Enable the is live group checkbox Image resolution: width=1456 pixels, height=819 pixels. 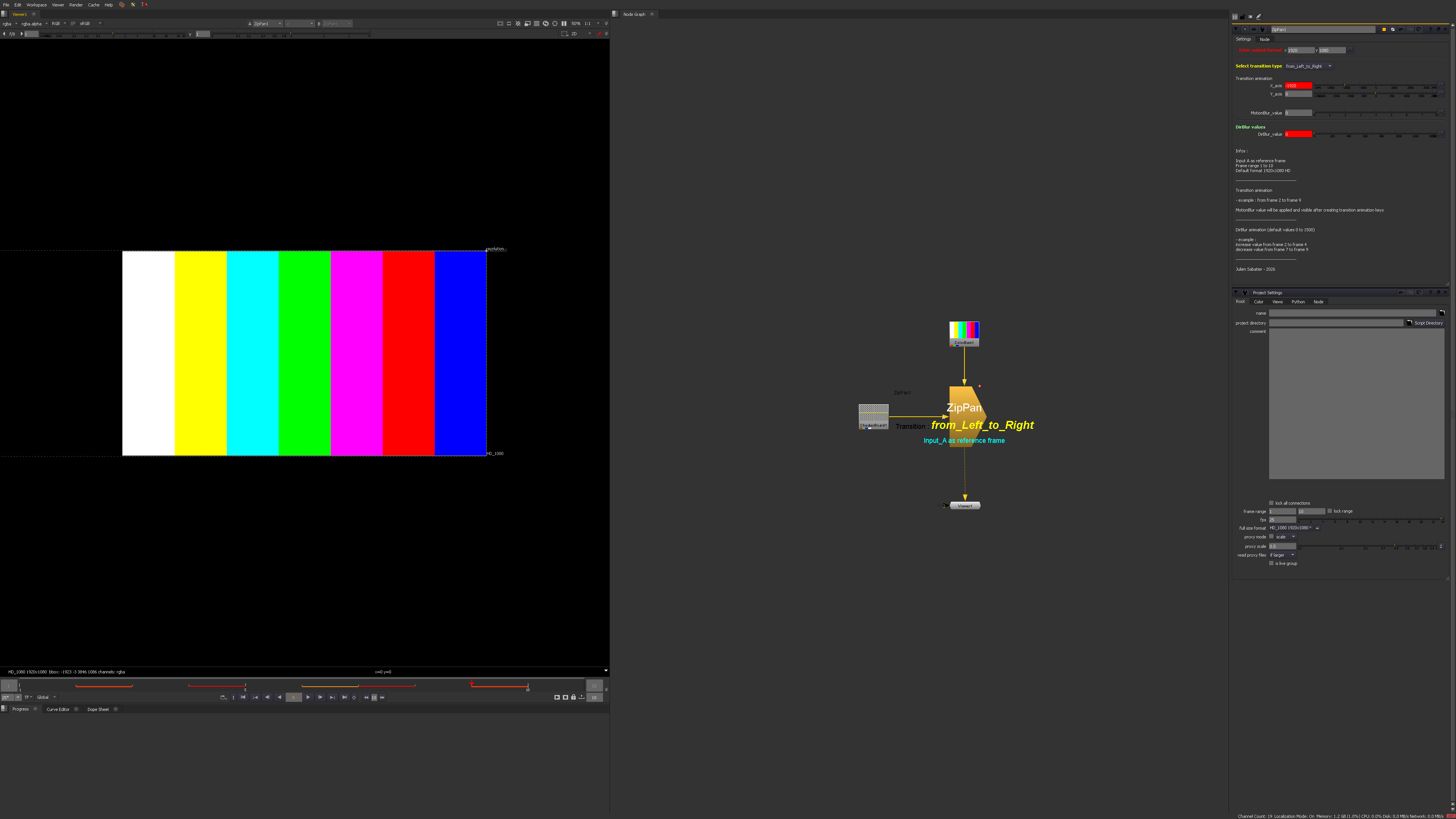[1272, 563]
